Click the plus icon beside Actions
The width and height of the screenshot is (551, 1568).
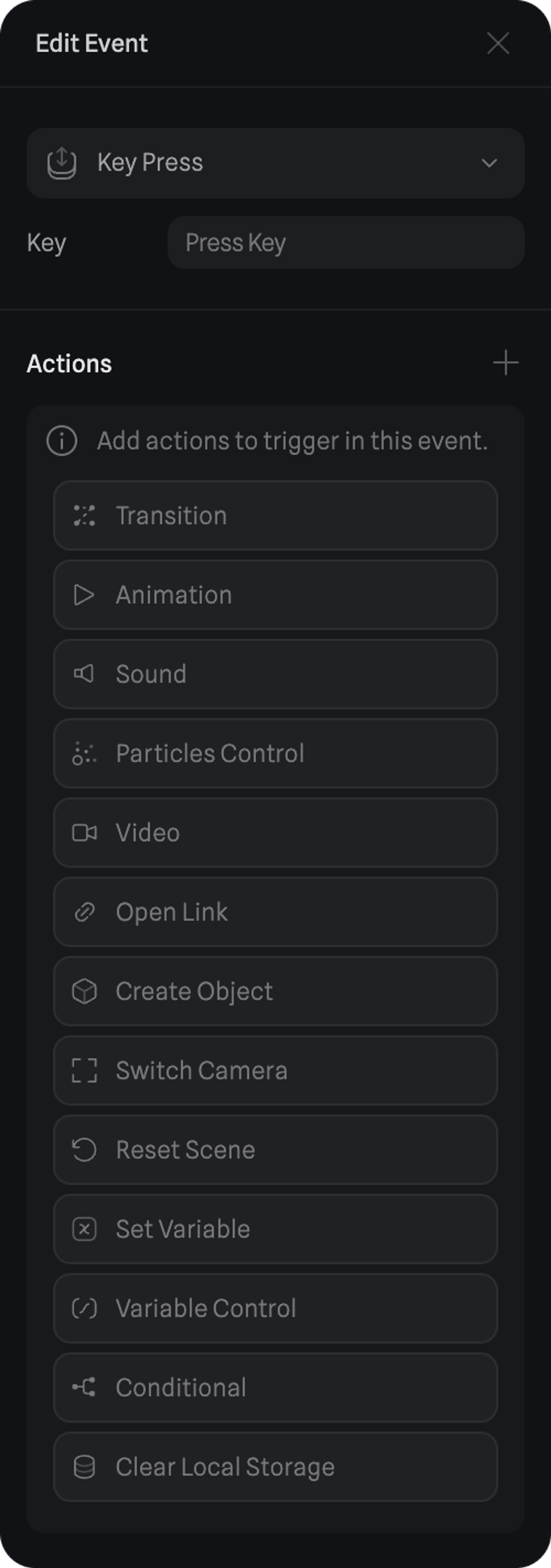tap(505, 363)
